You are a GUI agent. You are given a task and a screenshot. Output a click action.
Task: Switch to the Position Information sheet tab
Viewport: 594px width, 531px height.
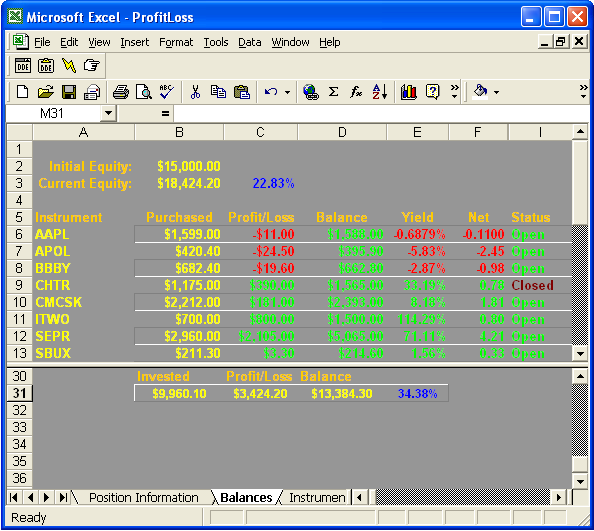pyautogui.click(x=144, y=497)
